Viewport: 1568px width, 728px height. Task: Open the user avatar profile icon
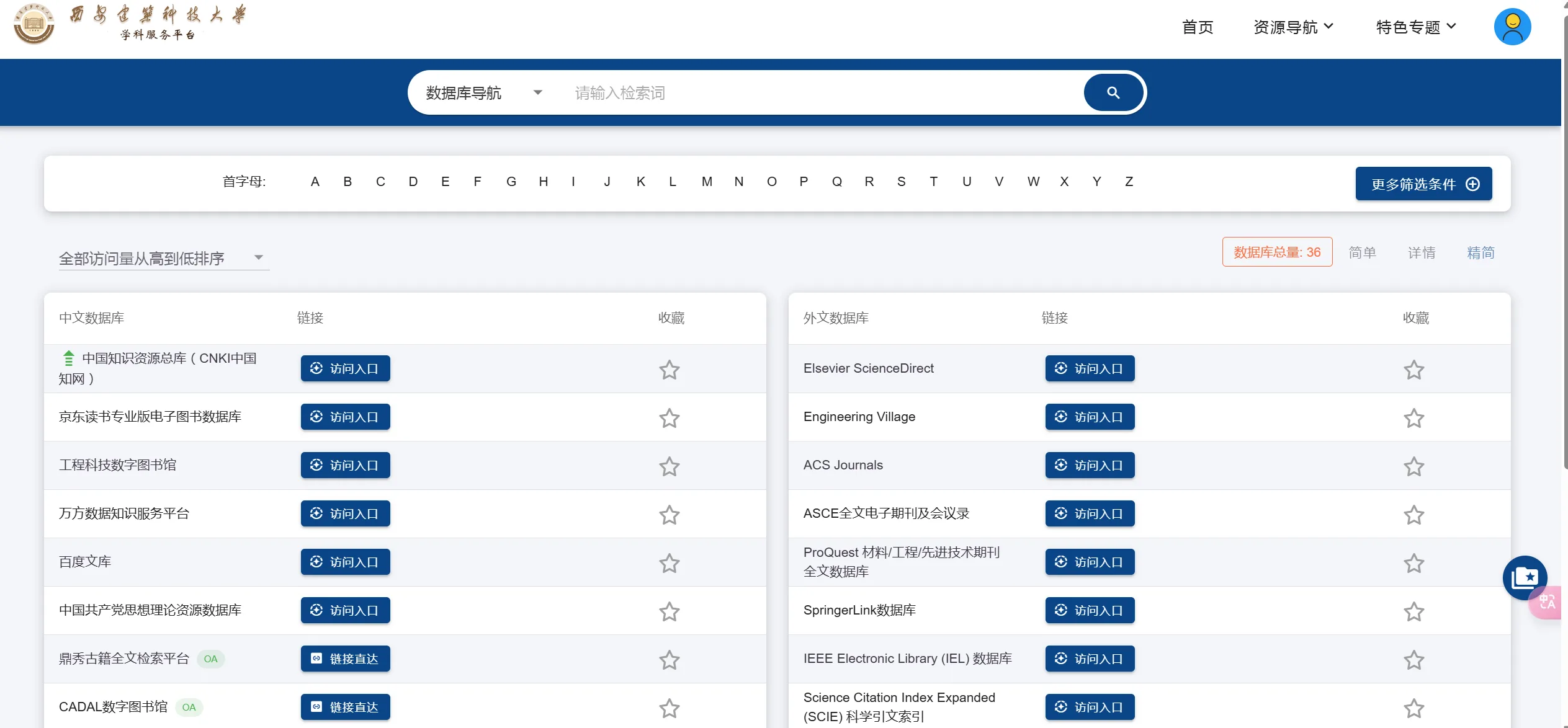click(1512, 27)
